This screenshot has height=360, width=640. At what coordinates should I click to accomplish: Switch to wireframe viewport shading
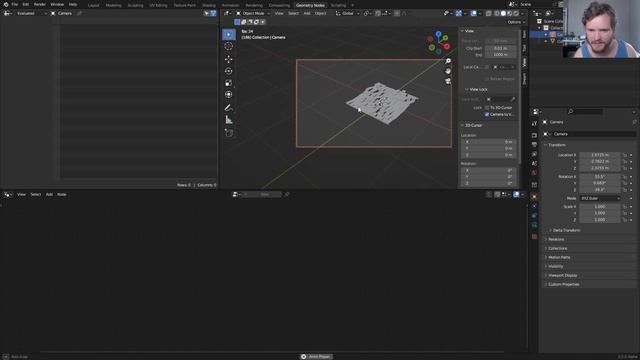(x=497, y=13)
